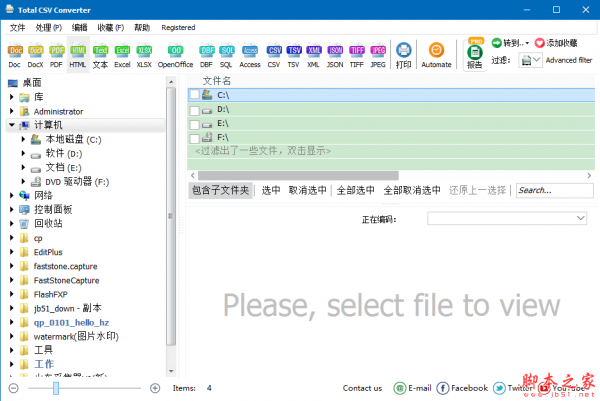The image size is (600, 401).
Task: Open the encoding (正在编码) combo box
Action: tap(507, 218)
